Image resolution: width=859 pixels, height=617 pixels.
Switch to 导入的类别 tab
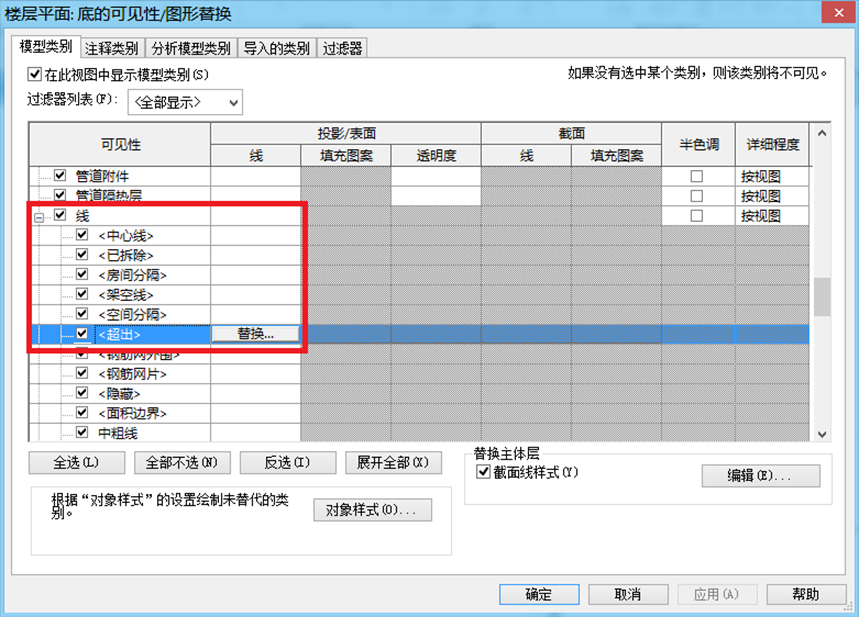277,48
